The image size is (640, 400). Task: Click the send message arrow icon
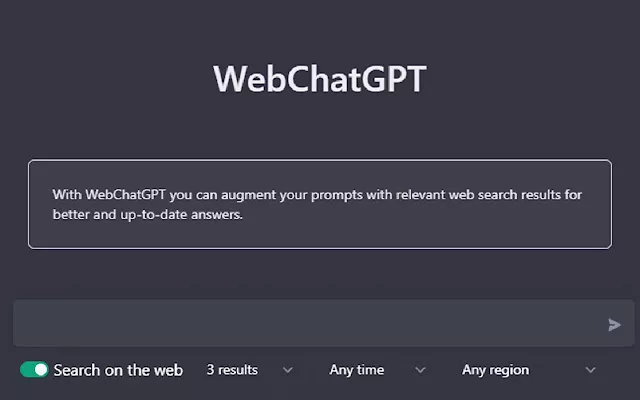pyautogui.click(x=614, y=325)
